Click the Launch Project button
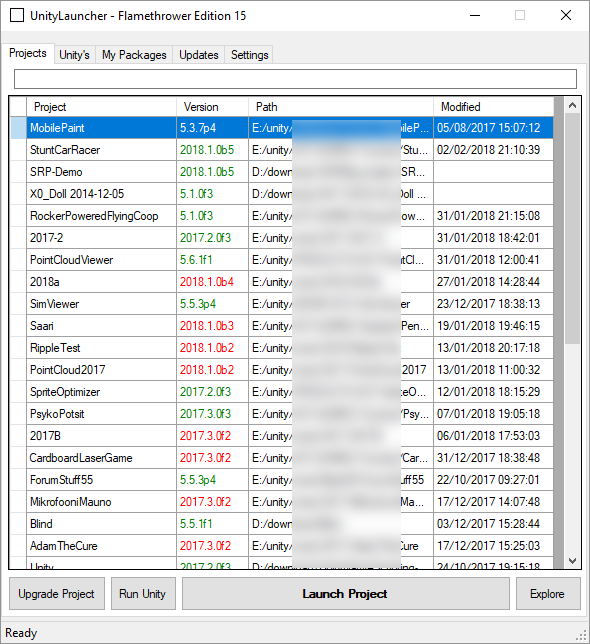This screenshot has width=590, height=644. (x=346, y=593)
